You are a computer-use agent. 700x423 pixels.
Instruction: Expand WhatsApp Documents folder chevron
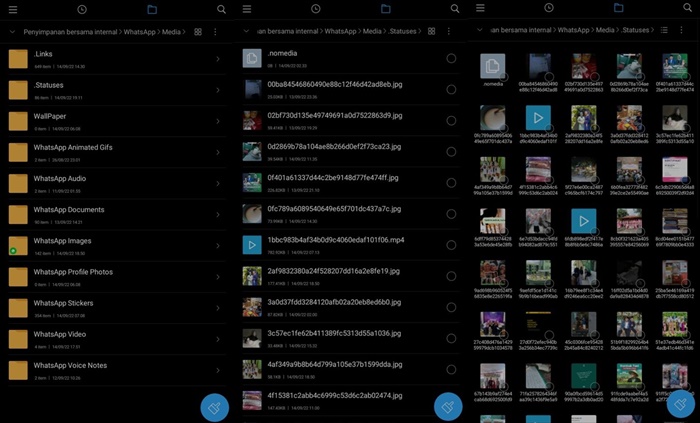click(218, 215)
